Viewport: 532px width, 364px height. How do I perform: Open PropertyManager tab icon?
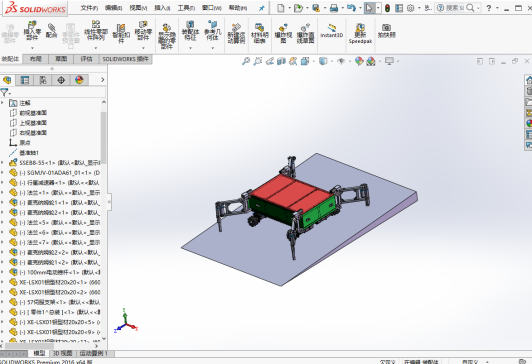[25, 80]
